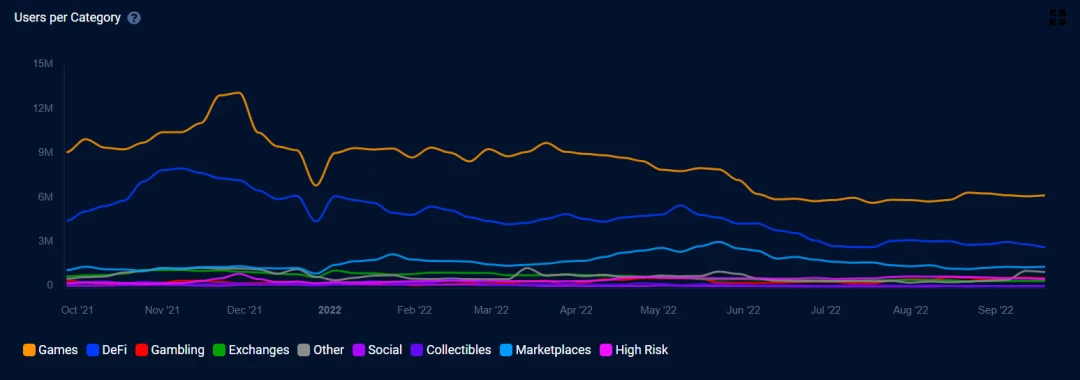Hide the Exchanges series via legend
Viewport: 1080px width, 380px height.
click(251, 350)
